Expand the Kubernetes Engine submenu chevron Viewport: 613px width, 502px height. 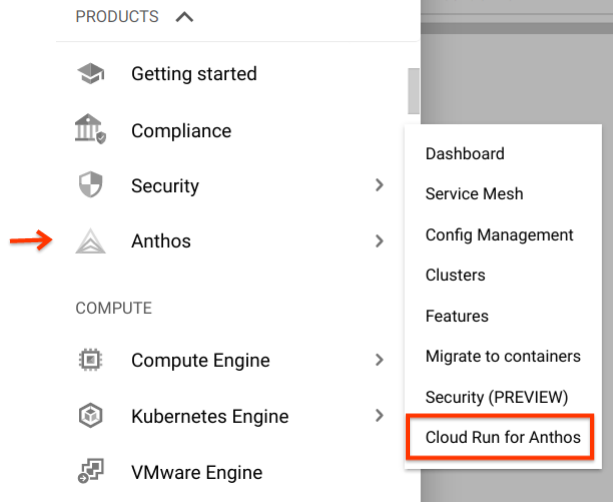(379, 416)
